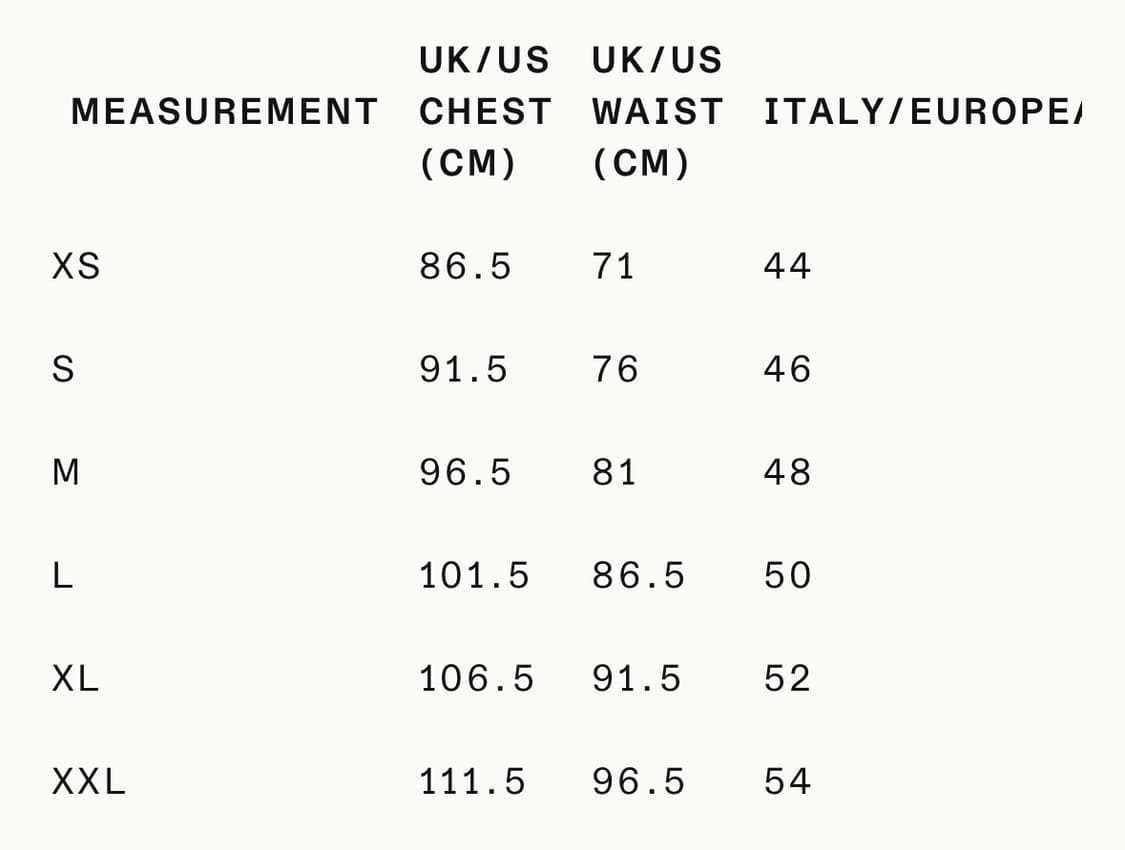Click the XXL chest value 111.5
Viewport: 1125px width, 850px height.
(x=472, y=782)
